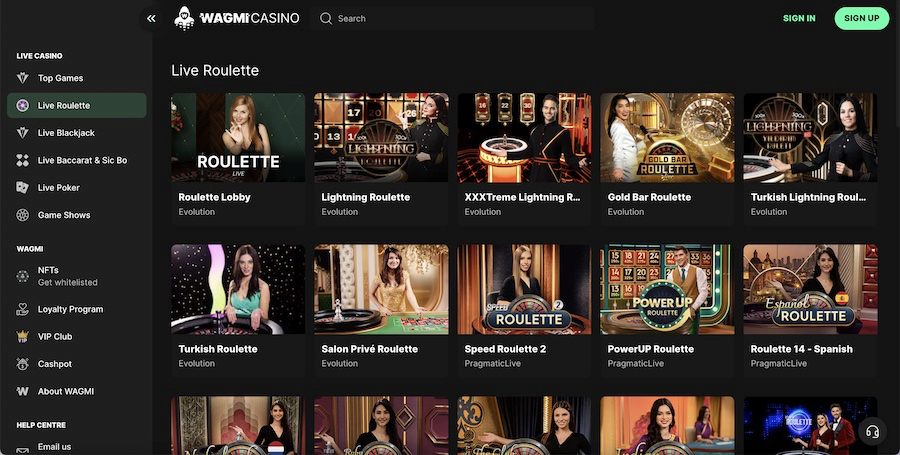
Task: Open the Roulette Lobby game thumbnail
Action: point(238,138)
